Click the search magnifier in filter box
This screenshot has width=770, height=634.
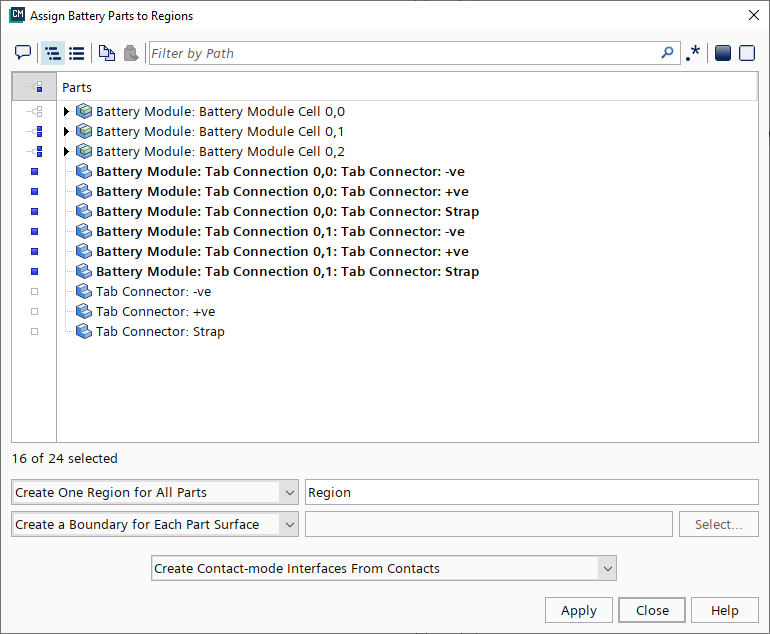coord(667,53)
